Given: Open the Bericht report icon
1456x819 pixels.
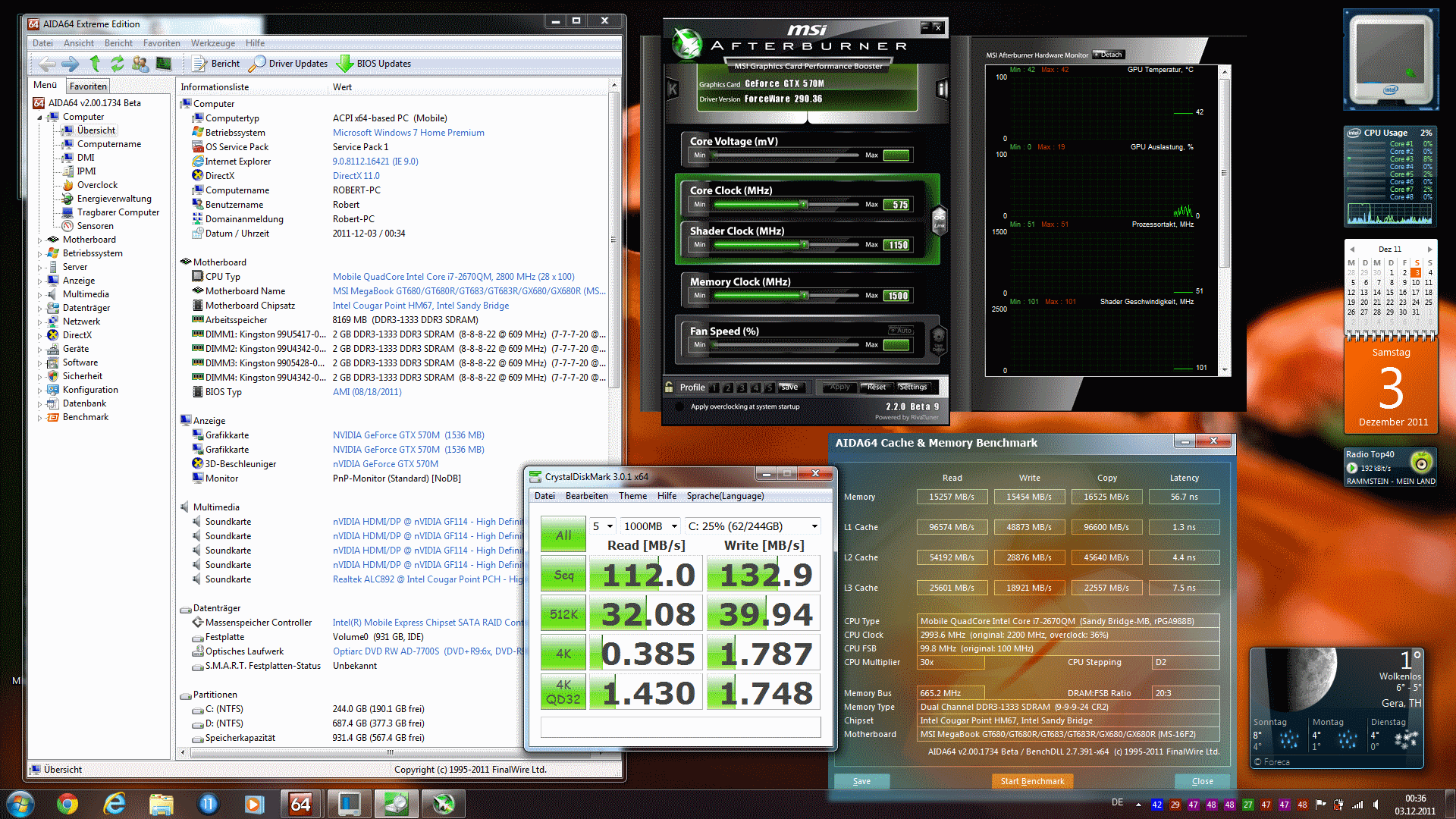Looking at the screenshot, I should pos(199,64).
